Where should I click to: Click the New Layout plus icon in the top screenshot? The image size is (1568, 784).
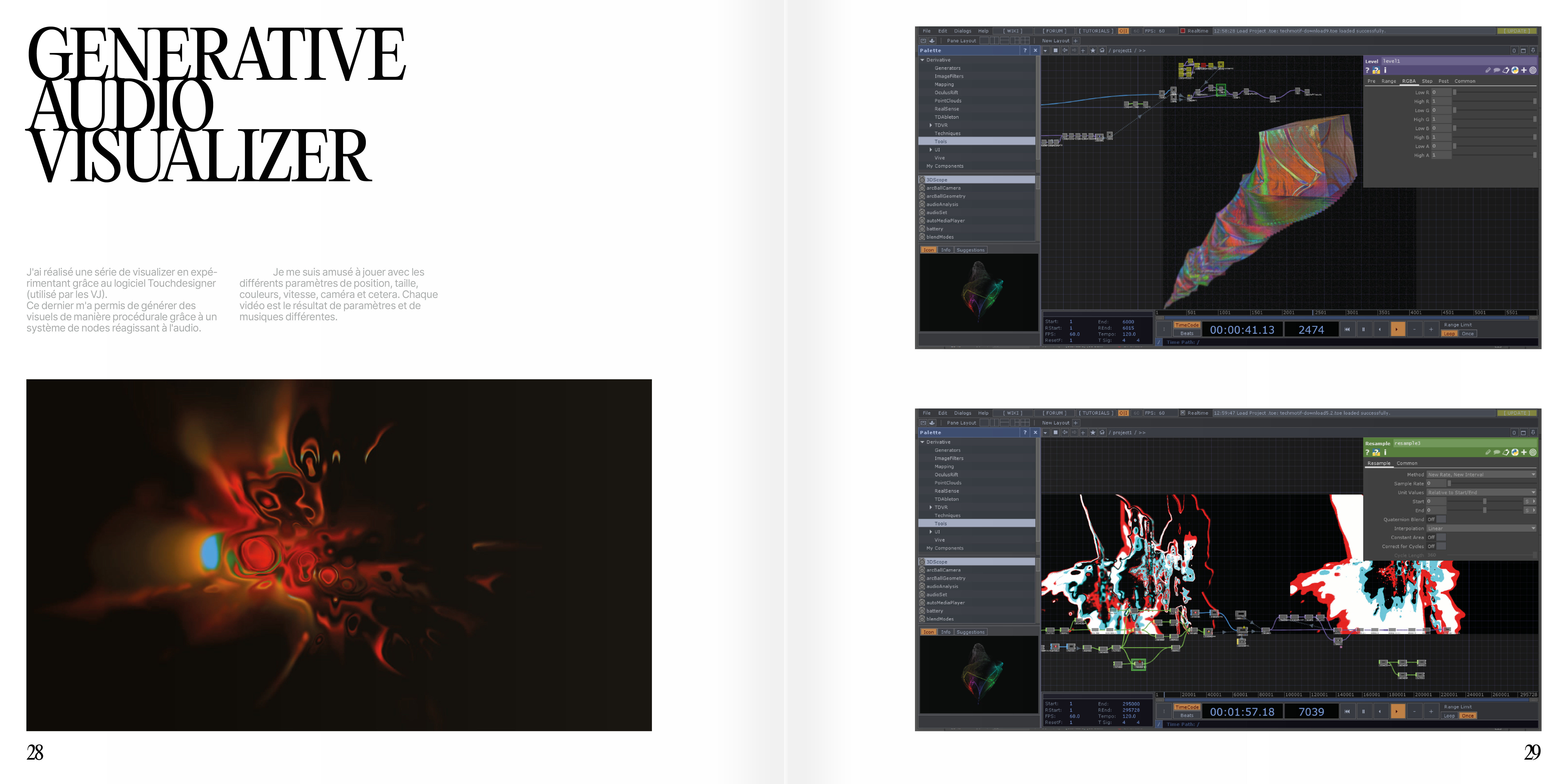pyautogui.click(x=1076, y=41)
